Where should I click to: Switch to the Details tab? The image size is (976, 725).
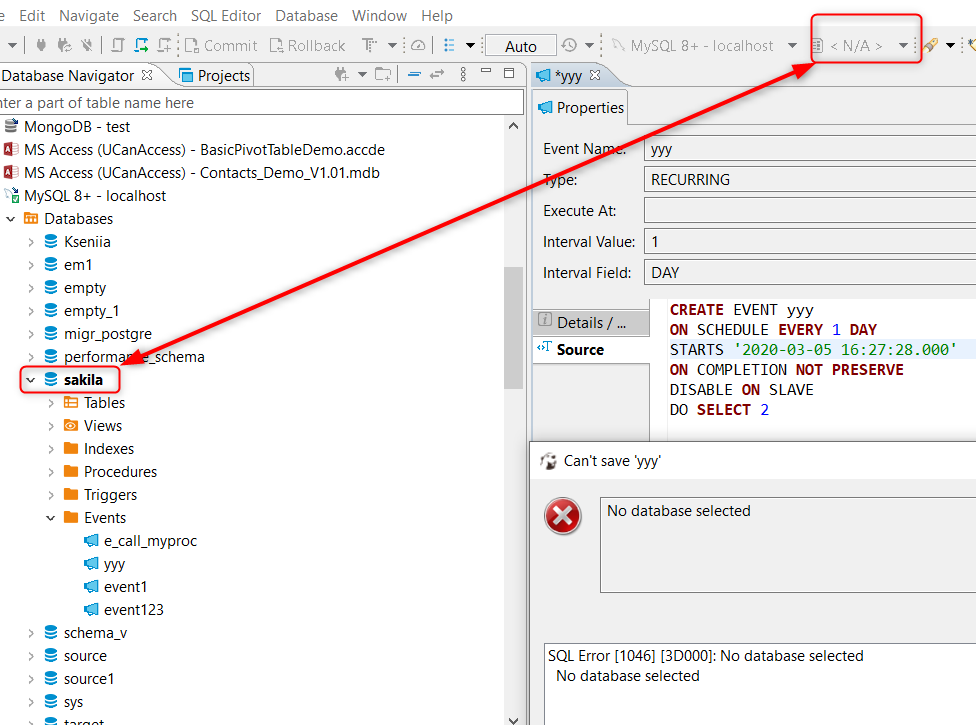(x=591, y=322)
